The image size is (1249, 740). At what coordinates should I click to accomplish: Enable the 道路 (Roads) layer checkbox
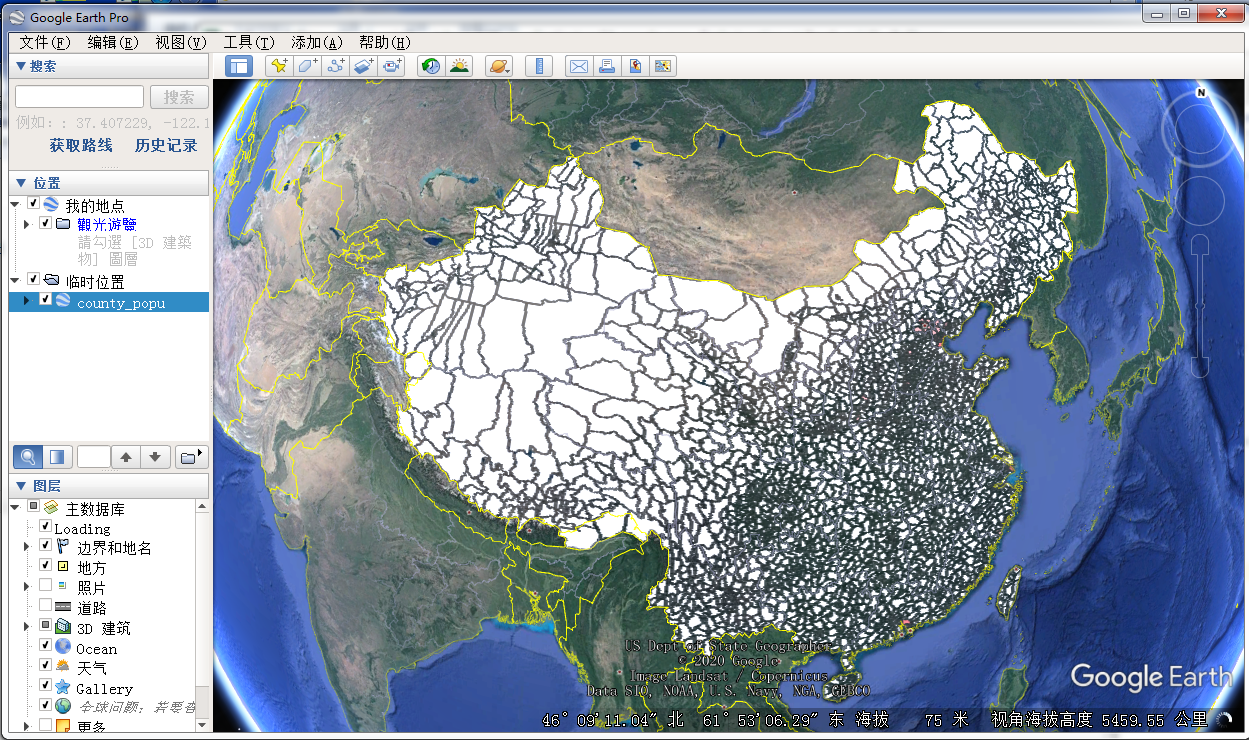[x=45, y=606]
